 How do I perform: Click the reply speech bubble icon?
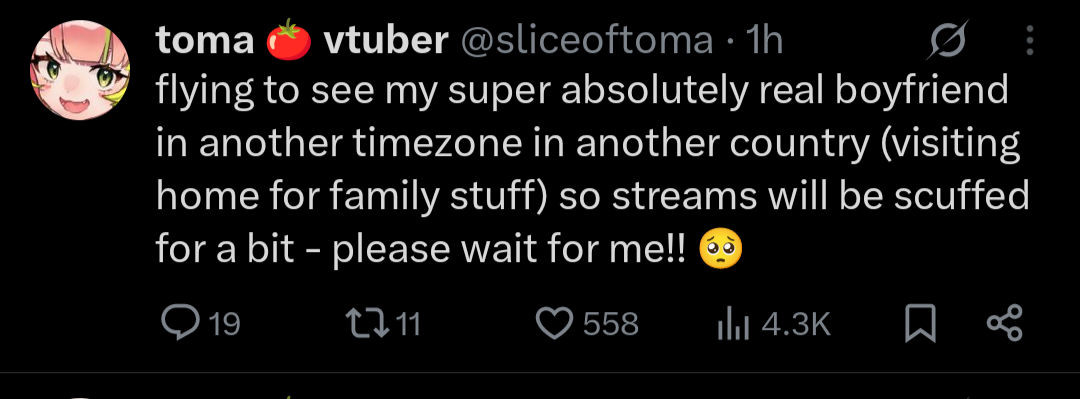point(181,323)
